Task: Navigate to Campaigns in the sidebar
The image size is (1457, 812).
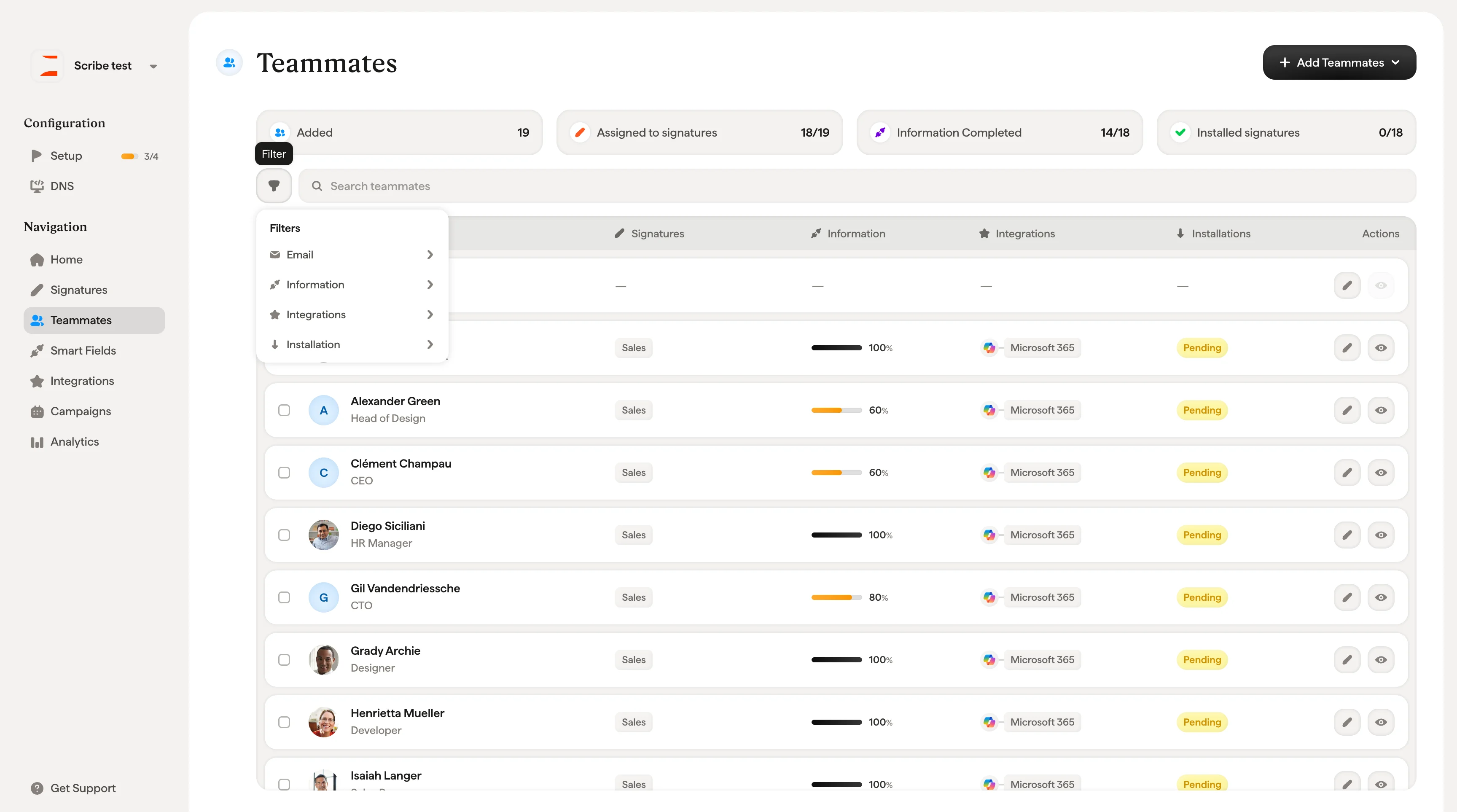Action: click(x=94, y=411)
